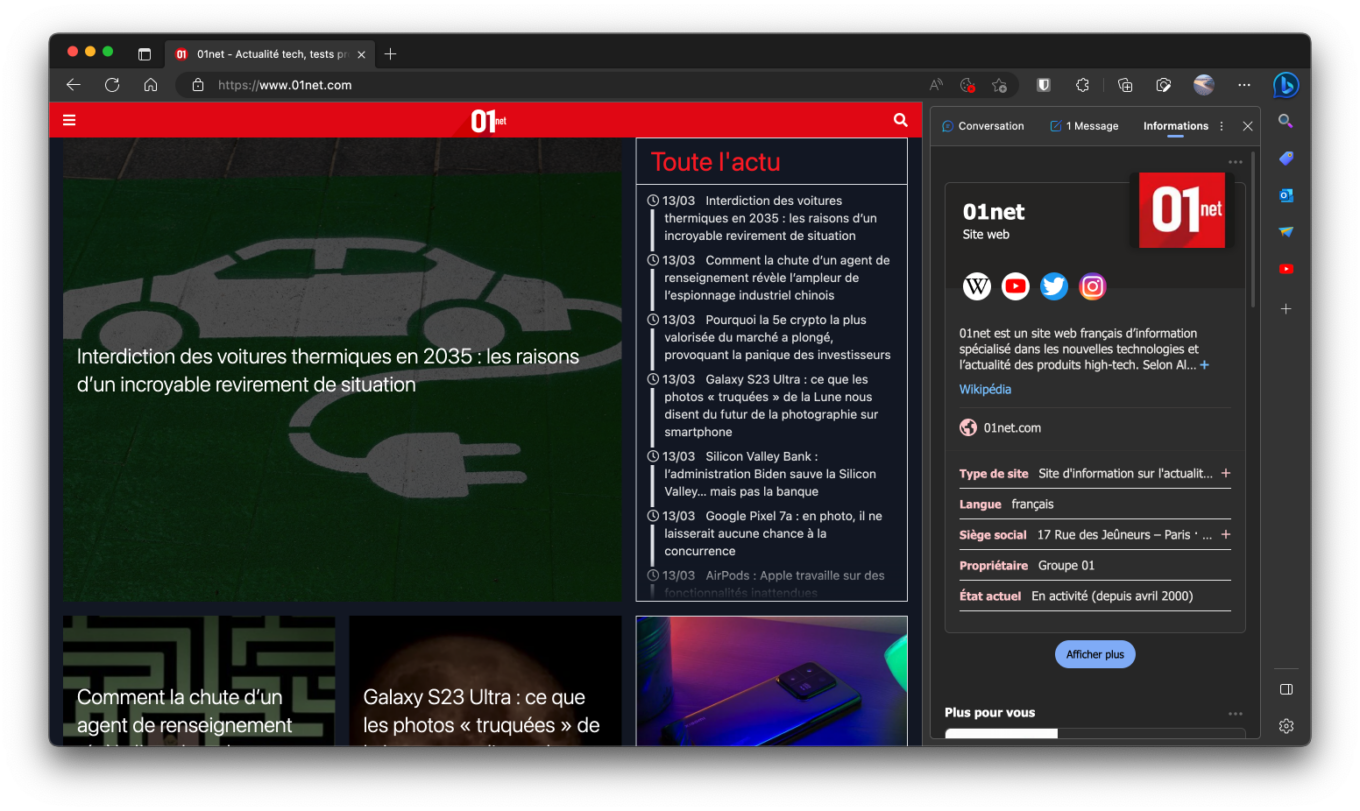Open the Tab actions menu icon

[144, 54]
